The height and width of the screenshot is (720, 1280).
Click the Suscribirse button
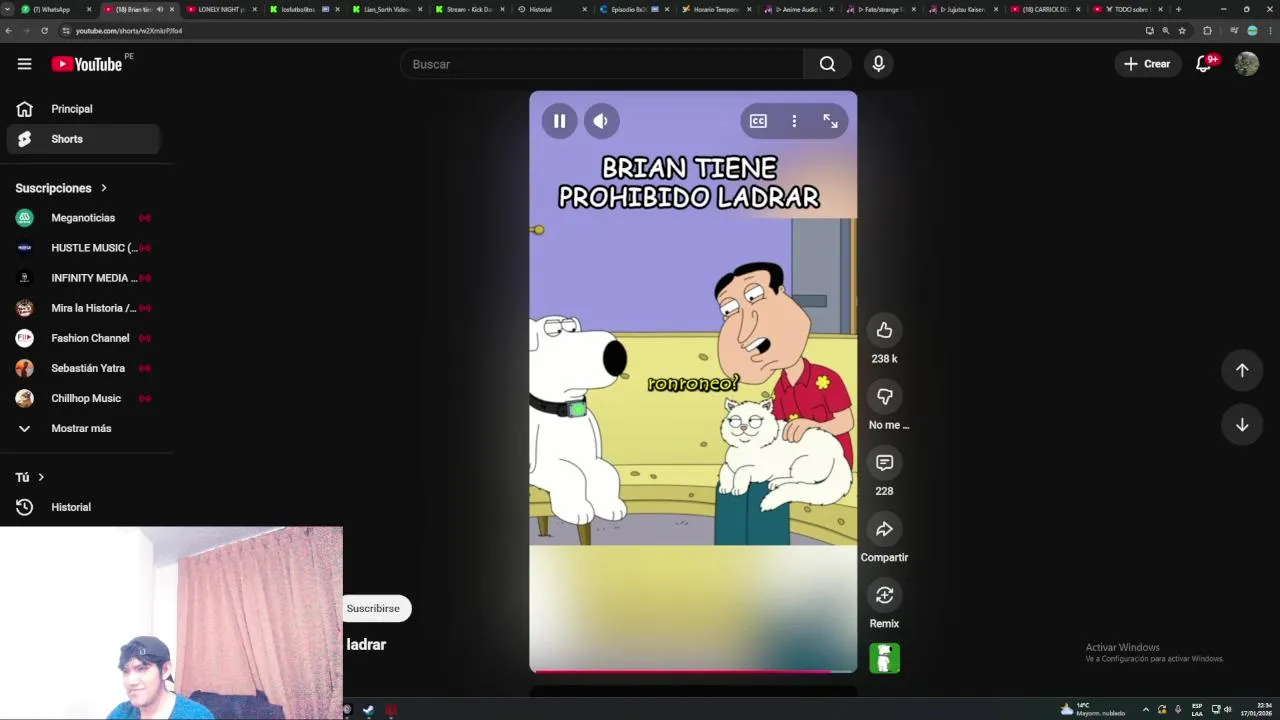[x=373, y=608]
